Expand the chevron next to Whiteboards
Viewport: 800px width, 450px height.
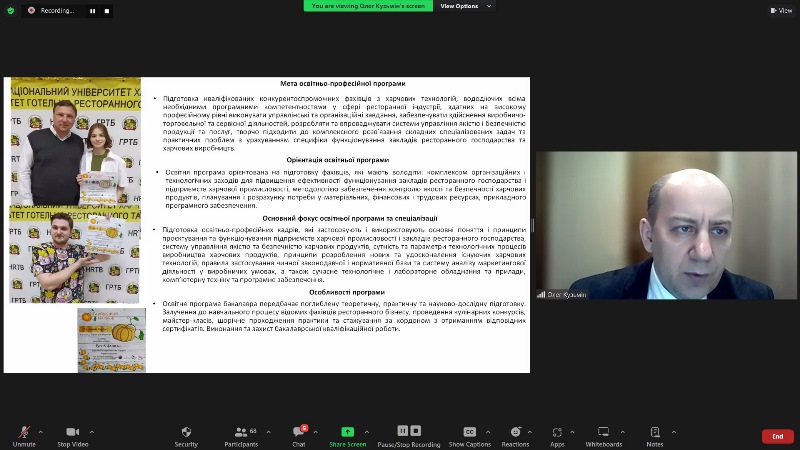coord(623,432)
